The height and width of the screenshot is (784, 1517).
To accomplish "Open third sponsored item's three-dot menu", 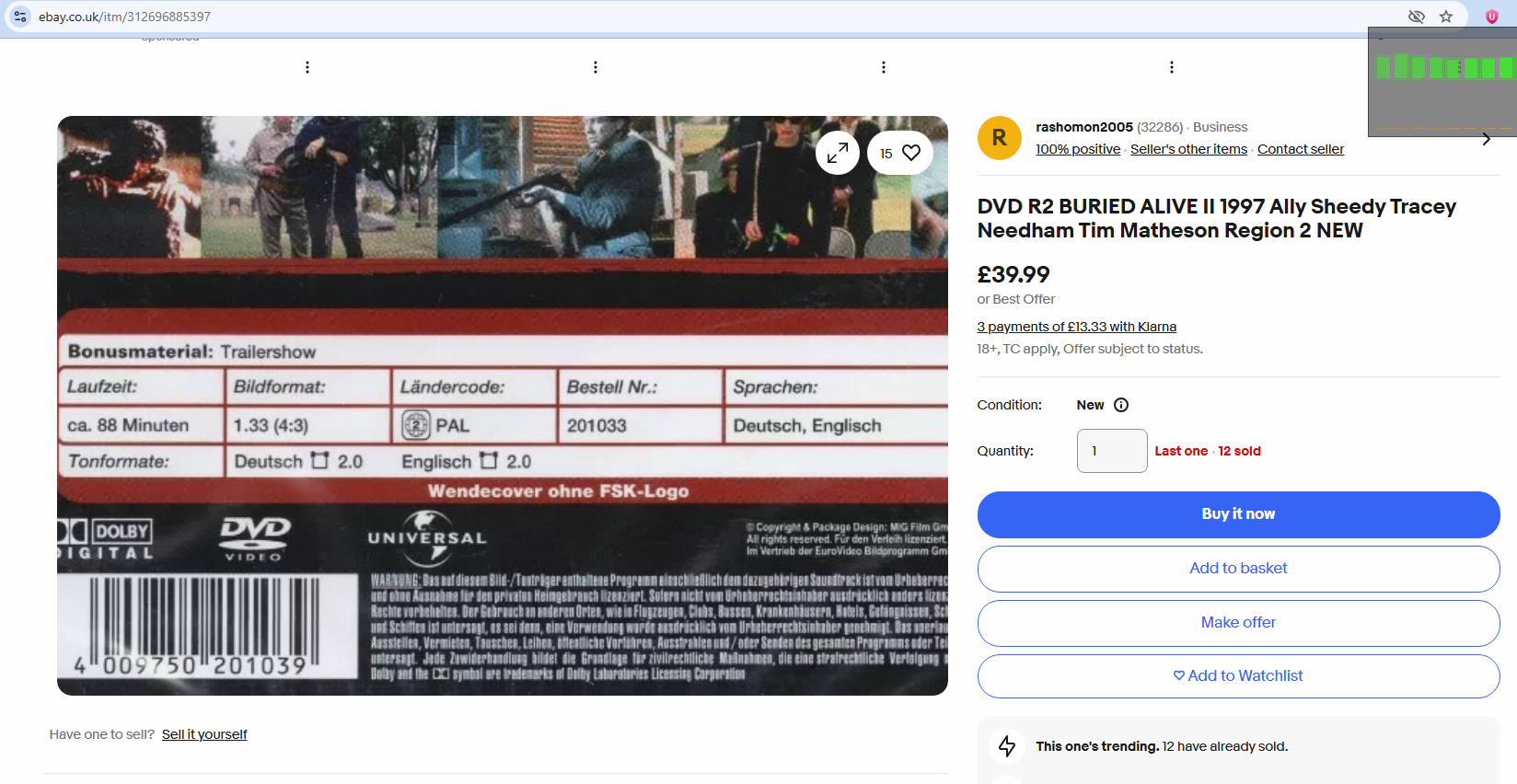I will pos(884,67).
